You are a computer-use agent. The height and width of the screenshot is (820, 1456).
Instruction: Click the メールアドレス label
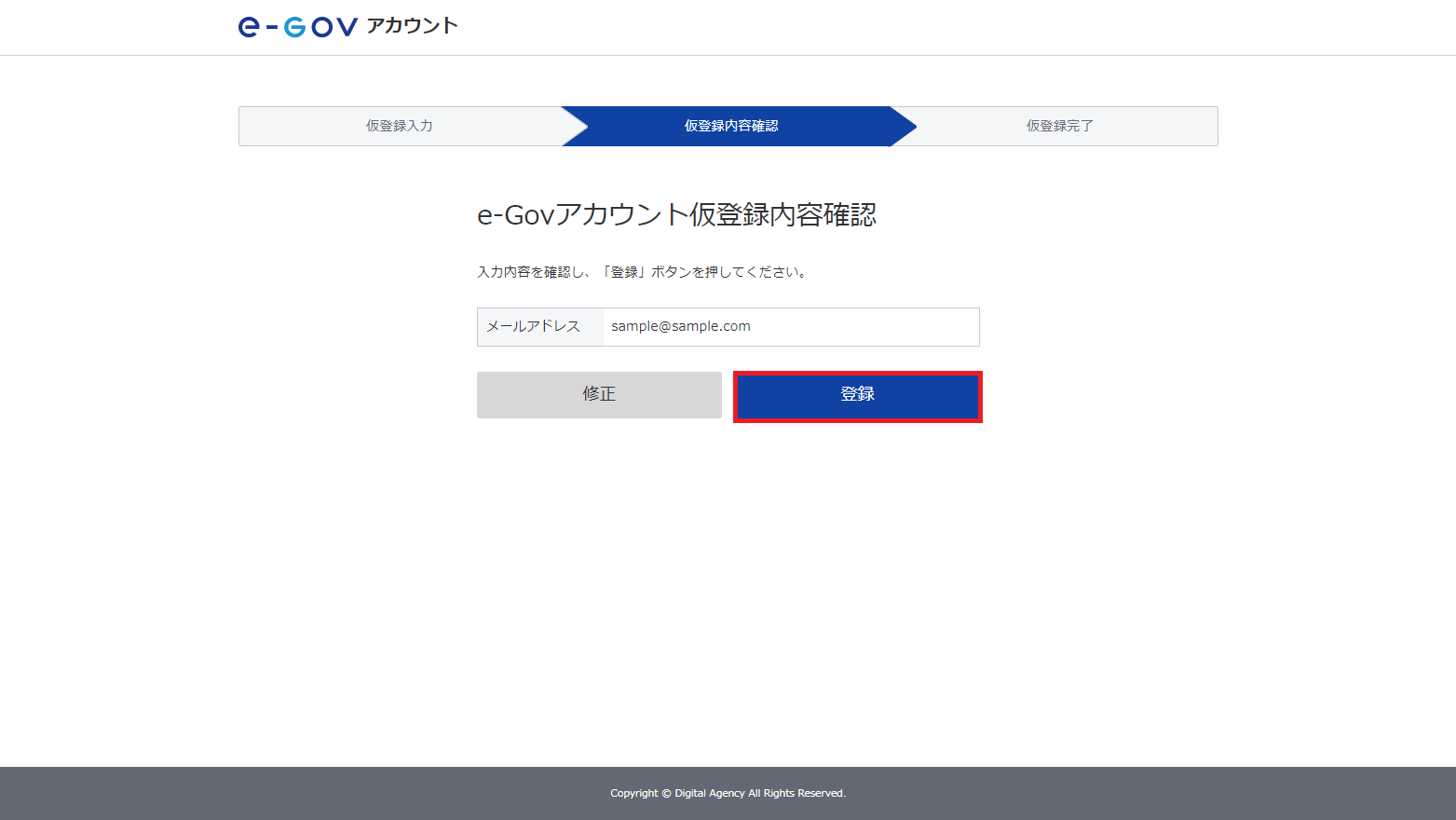[x=534, y=326]
